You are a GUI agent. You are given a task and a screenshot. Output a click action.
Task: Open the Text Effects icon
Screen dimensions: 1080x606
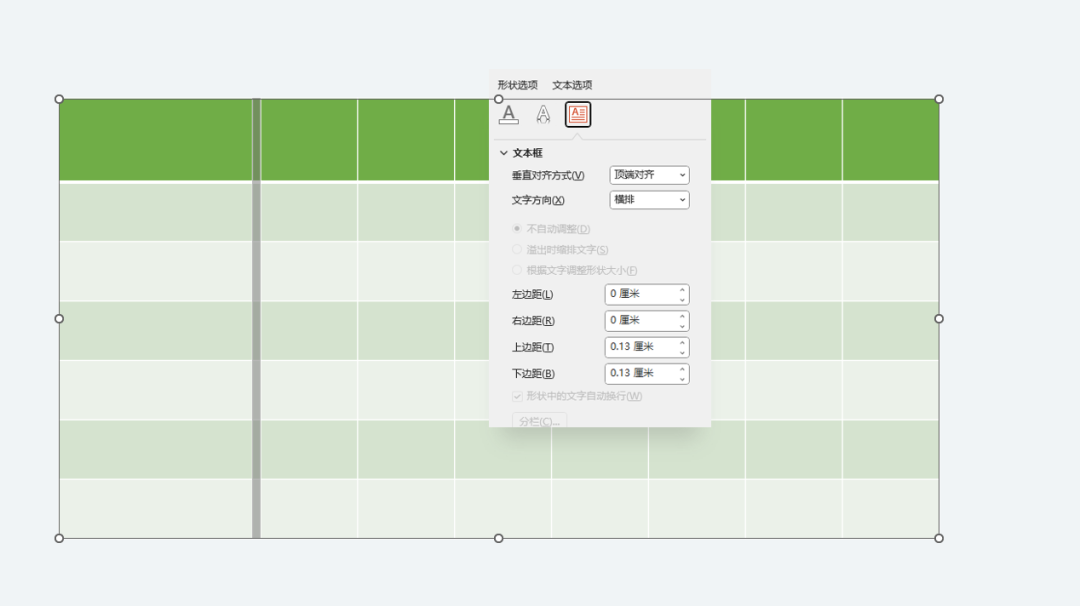coord(543,114)
